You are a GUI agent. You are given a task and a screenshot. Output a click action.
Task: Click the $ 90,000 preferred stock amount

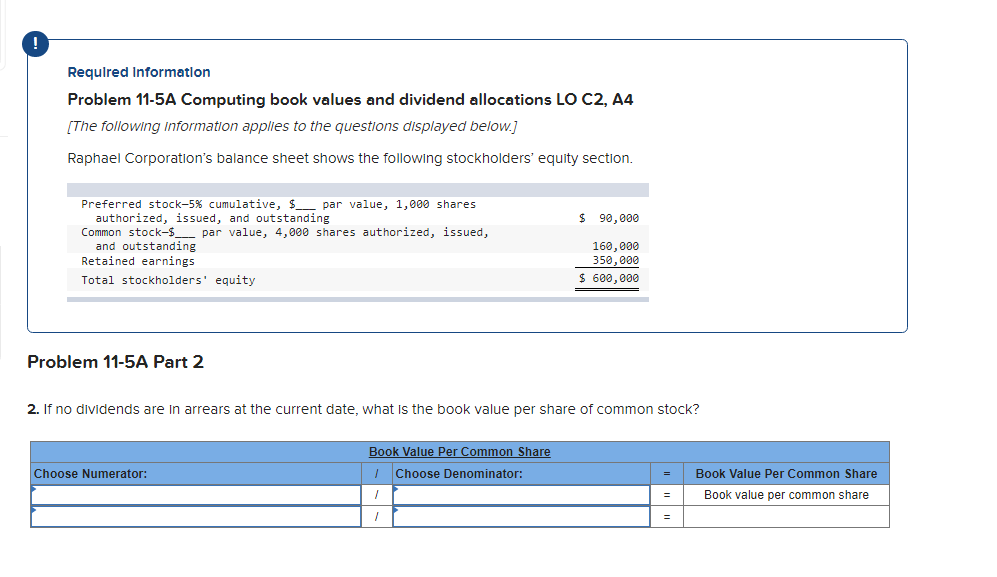click(x=605, y=217)
